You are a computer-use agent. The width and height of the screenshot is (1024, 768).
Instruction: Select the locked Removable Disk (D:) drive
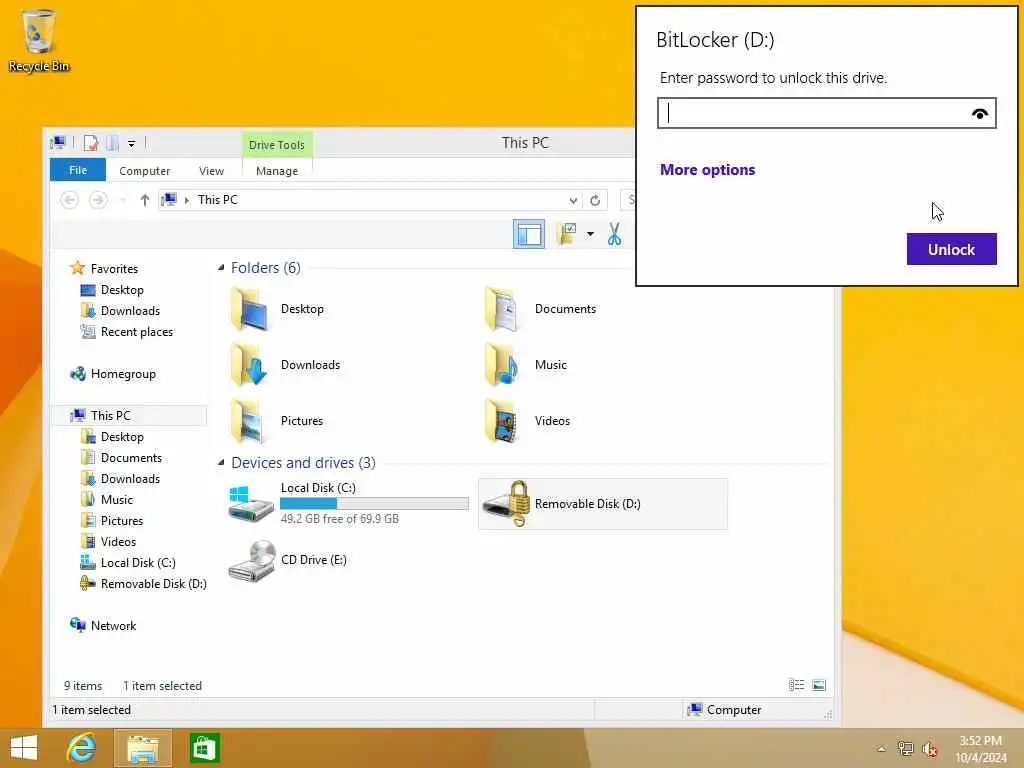click(602, 504)
